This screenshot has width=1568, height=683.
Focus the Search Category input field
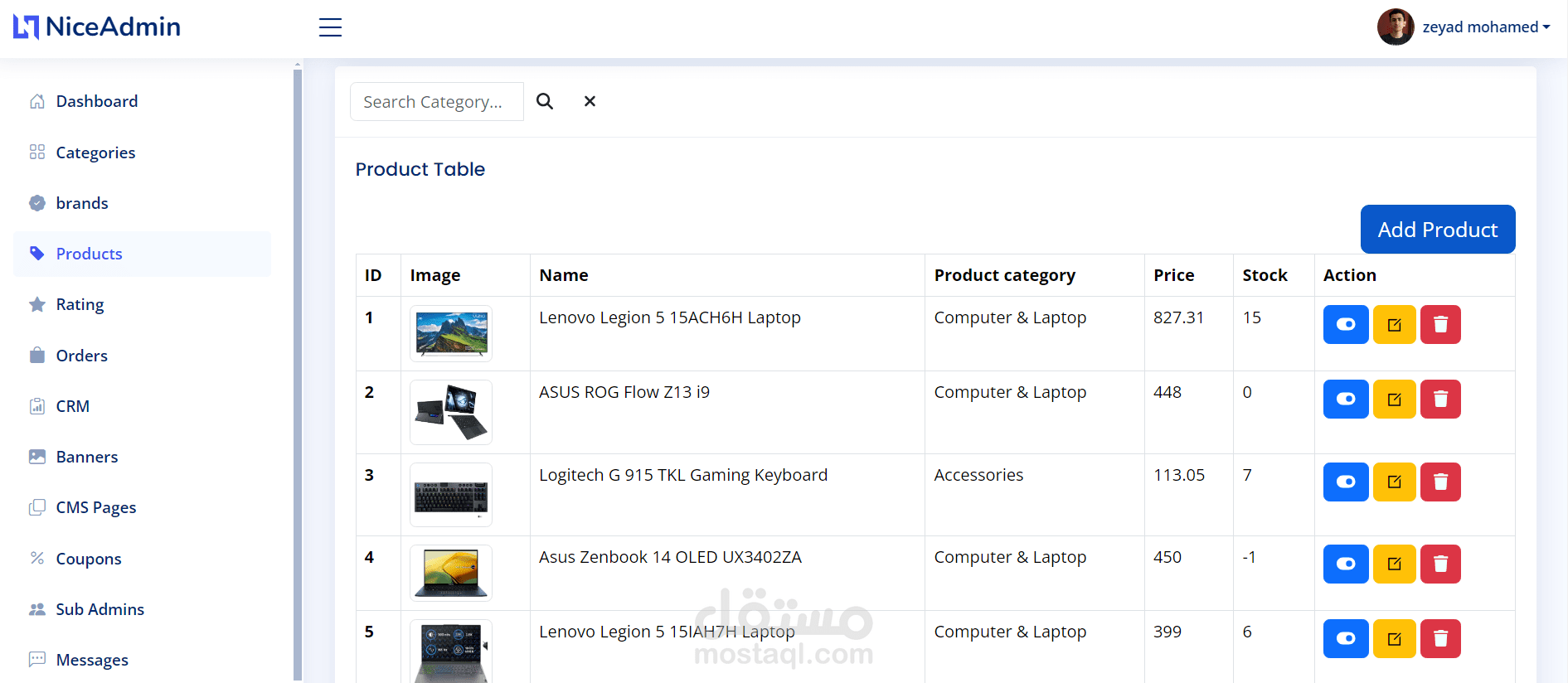tap(437, 101)
